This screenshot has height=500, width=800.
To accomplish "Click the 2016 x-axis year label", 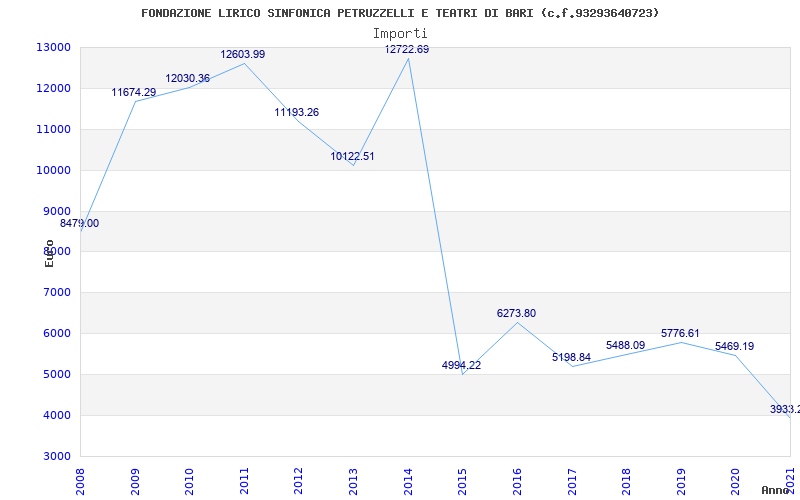I will (x=517, y=482).
